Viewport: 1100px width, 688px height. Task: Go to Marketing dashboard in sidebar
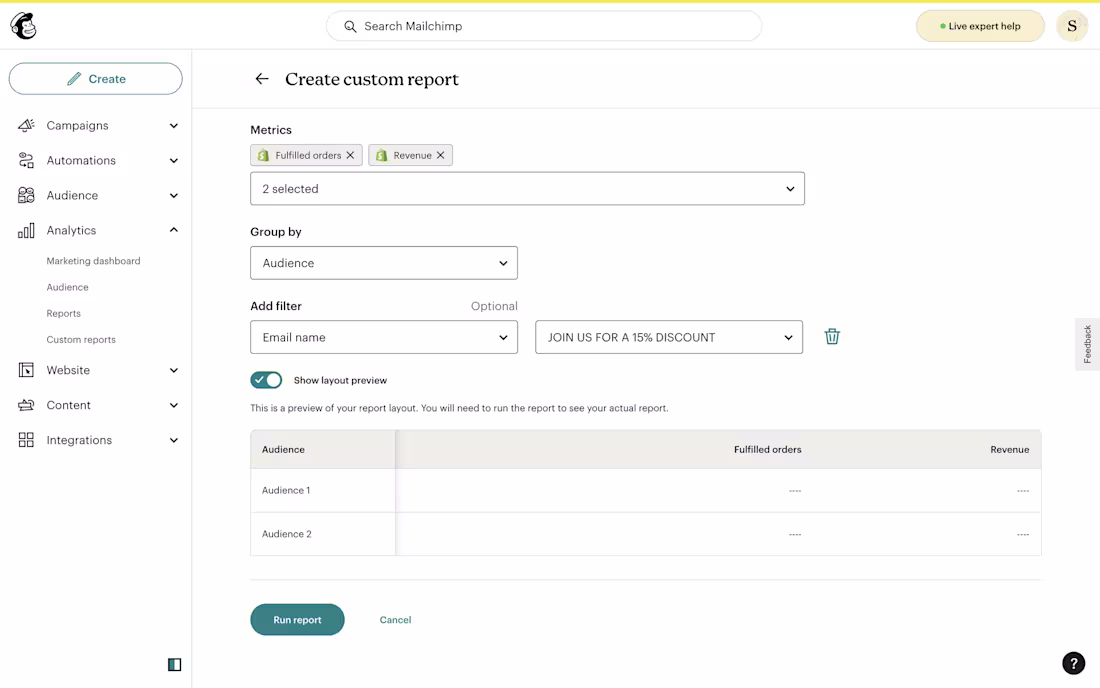click(92, 260)
